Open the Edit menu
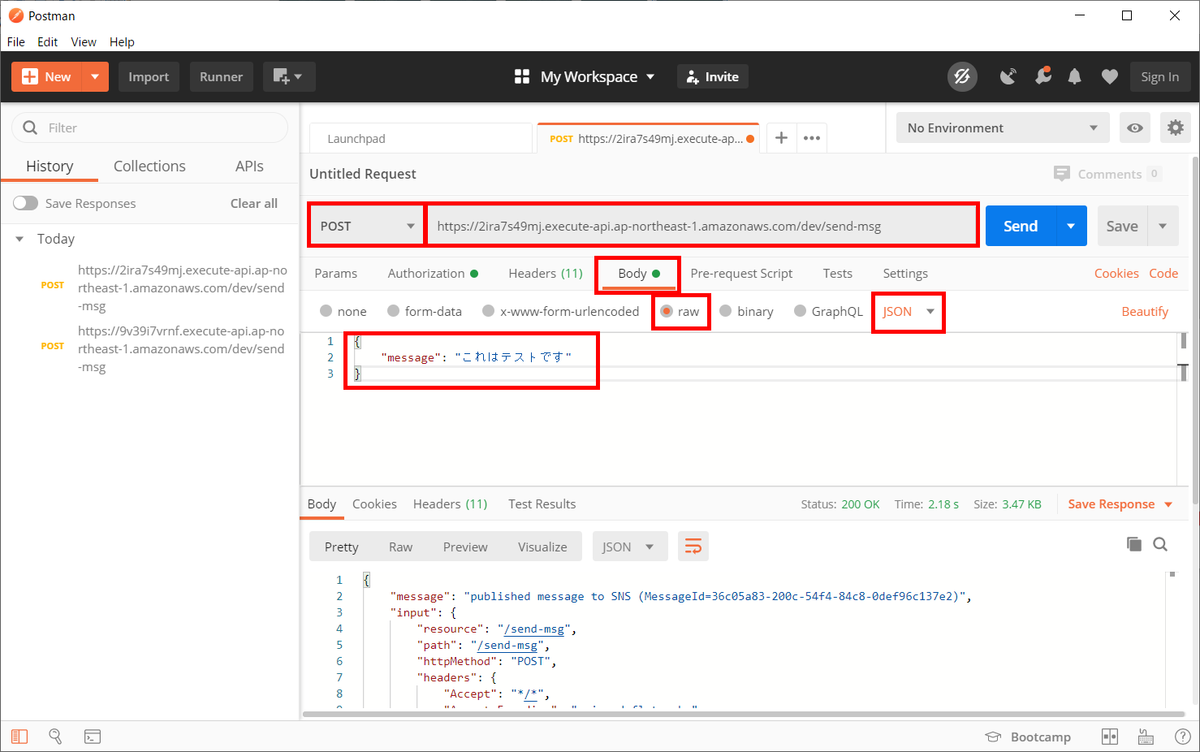The width and height of the screenshot is (1200, 752). (x=48, y=42)
